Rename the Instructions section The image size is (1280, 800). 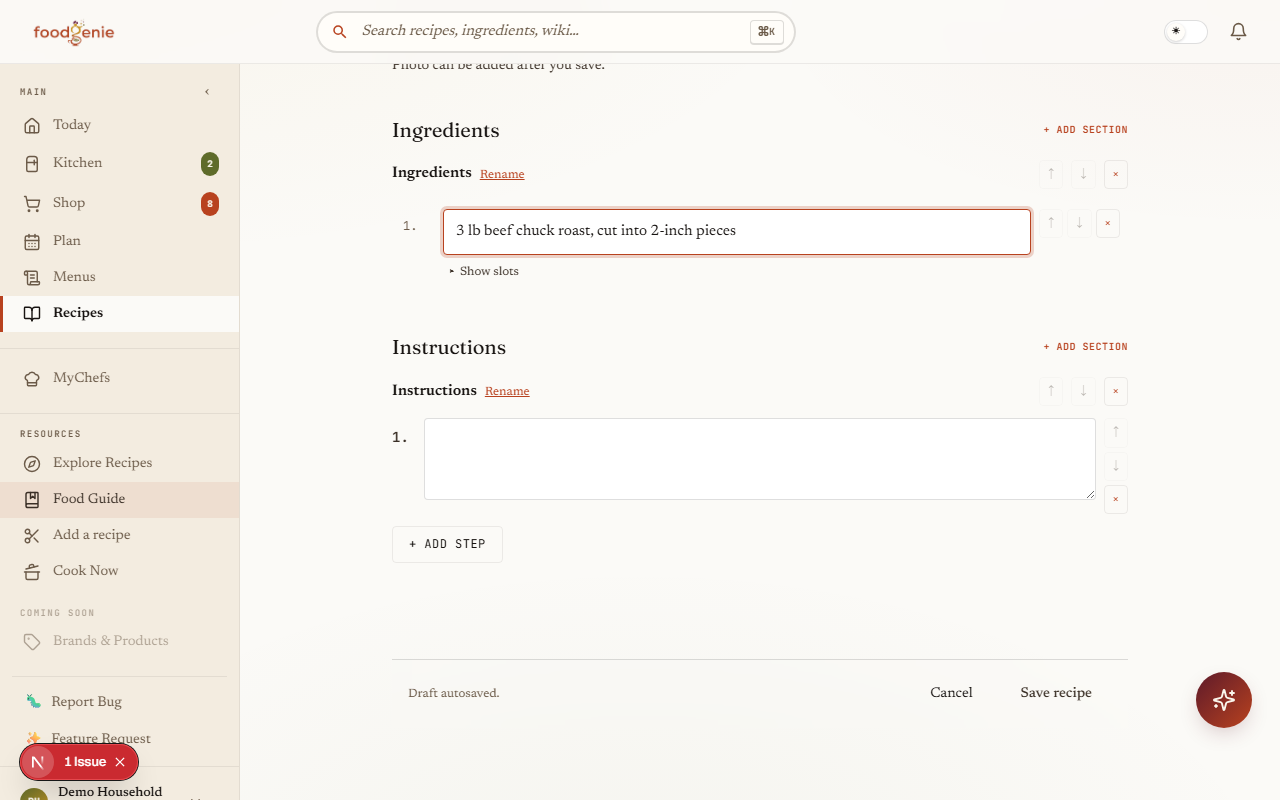(x=507, y=391)
